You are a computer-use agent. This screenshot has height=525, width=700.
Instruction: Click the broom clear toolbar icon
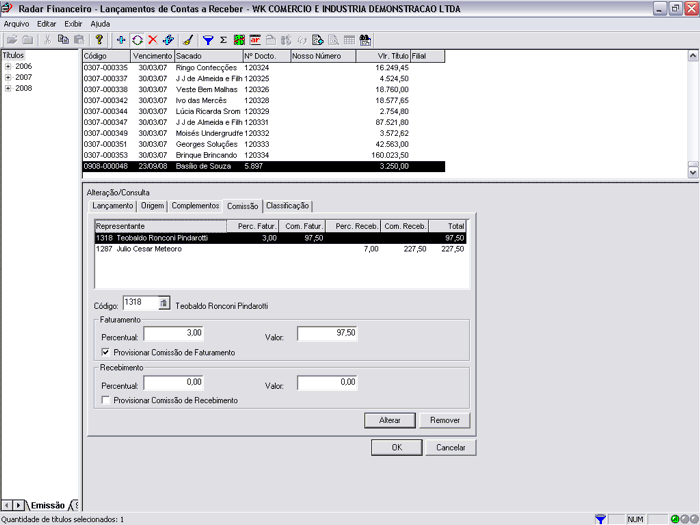(x=188, y=40)
